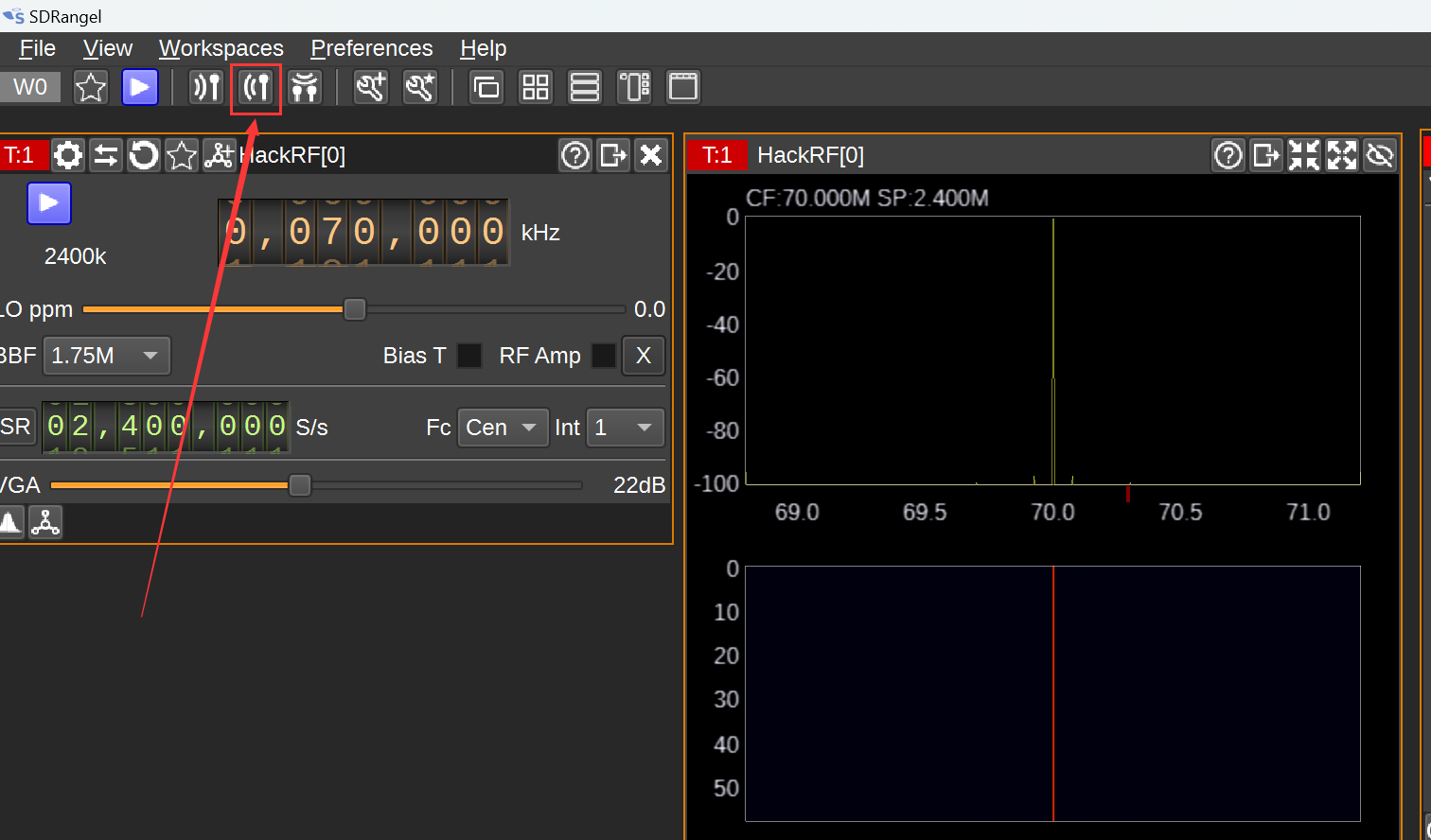Click the sample rate S/s dial
This screenshot has height=840, width=1431.
click(x=166, y=427)
